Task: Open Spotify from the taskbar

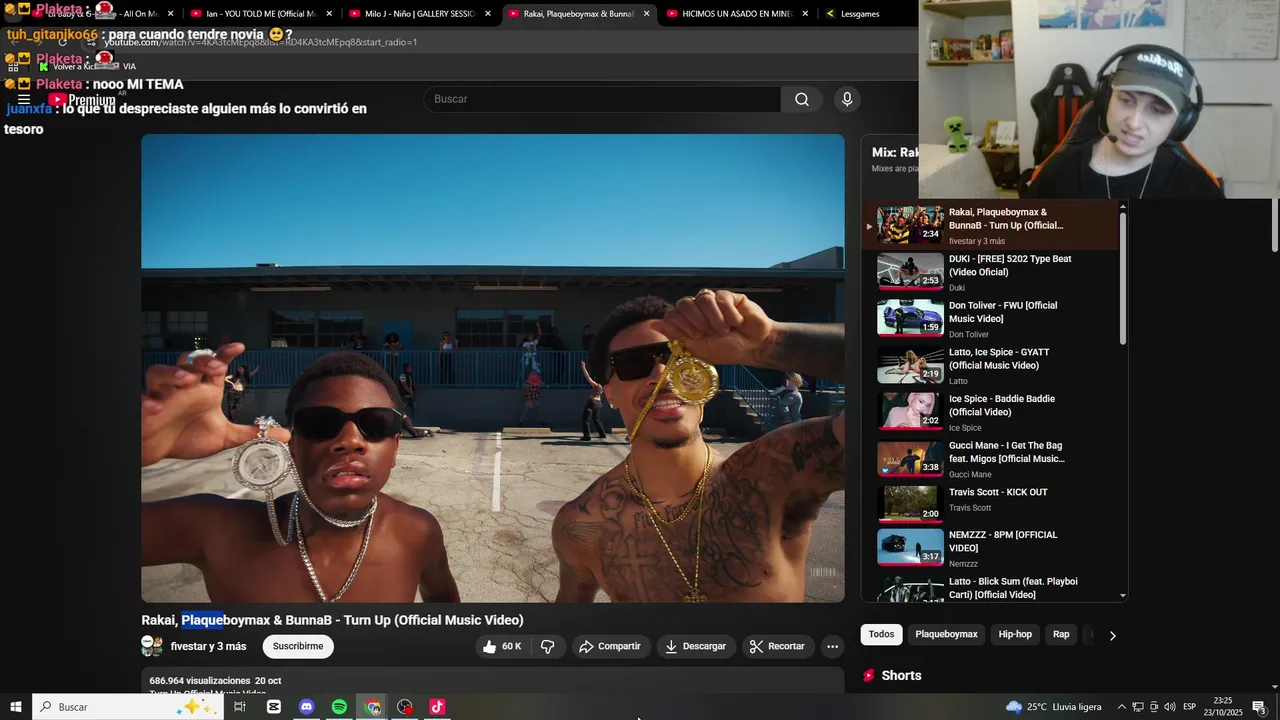Action: [339, 707]
